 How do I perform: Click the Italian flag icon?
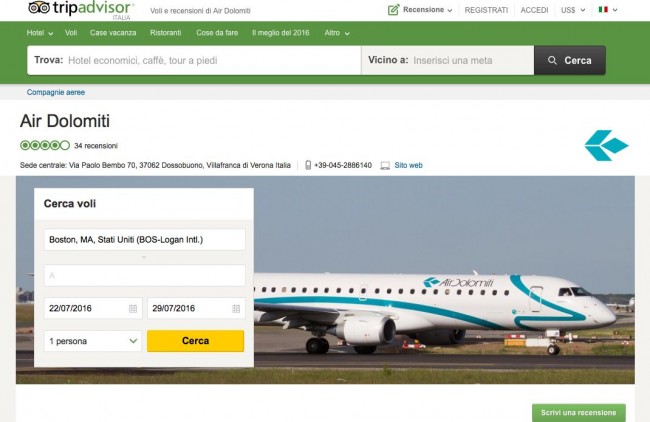(x=603, y=10)
